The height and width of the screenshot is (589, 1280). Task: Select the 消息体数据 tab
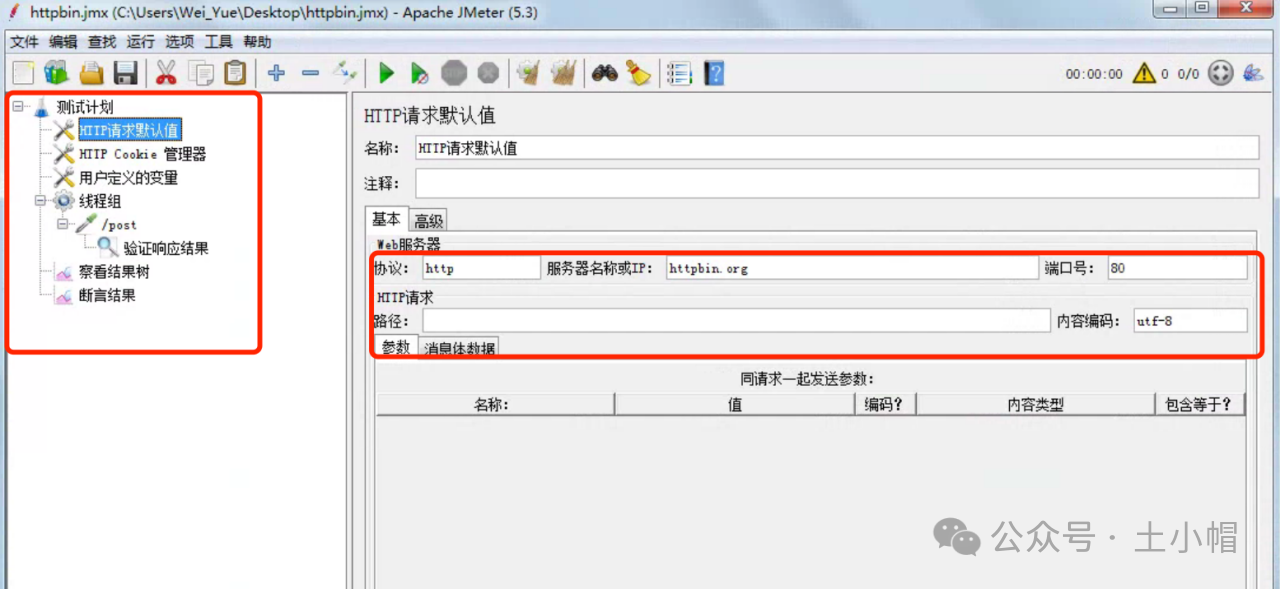(x=458, y=349)
